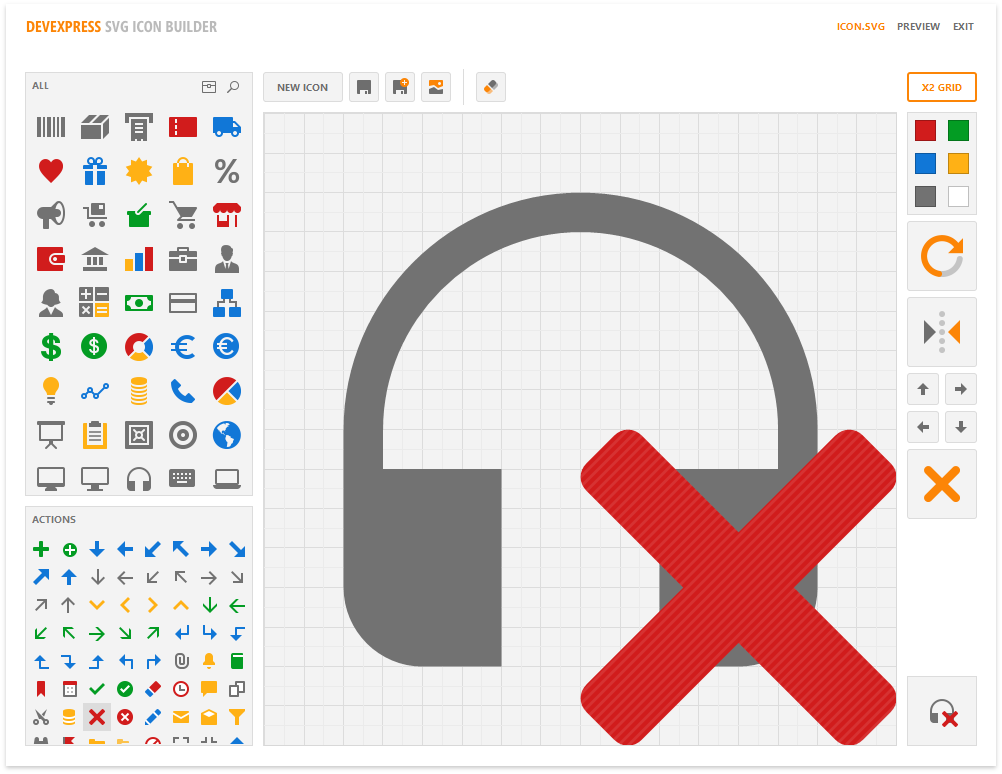
Task: Choose the shopping cart icon
Action: click(x=183, y=214)
